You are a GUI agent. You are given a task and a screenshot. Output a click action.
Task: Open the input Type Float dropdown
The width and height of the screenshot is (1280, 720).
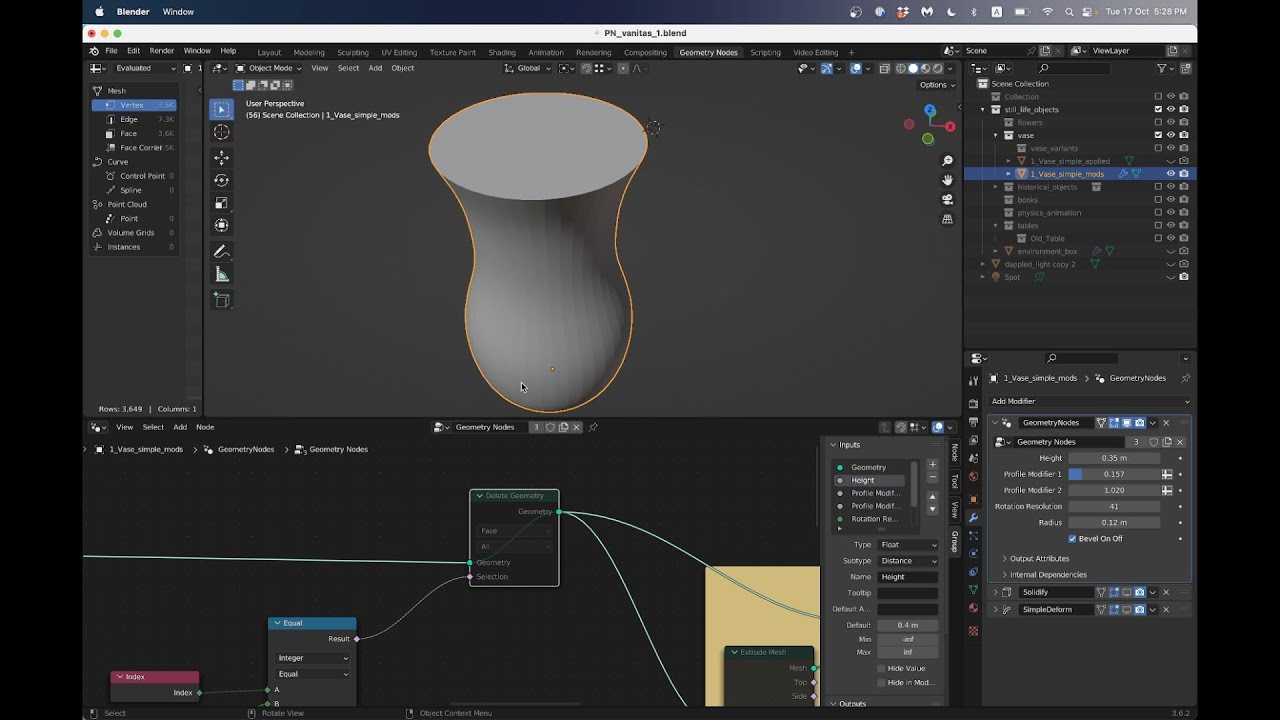tap(908, 545)
